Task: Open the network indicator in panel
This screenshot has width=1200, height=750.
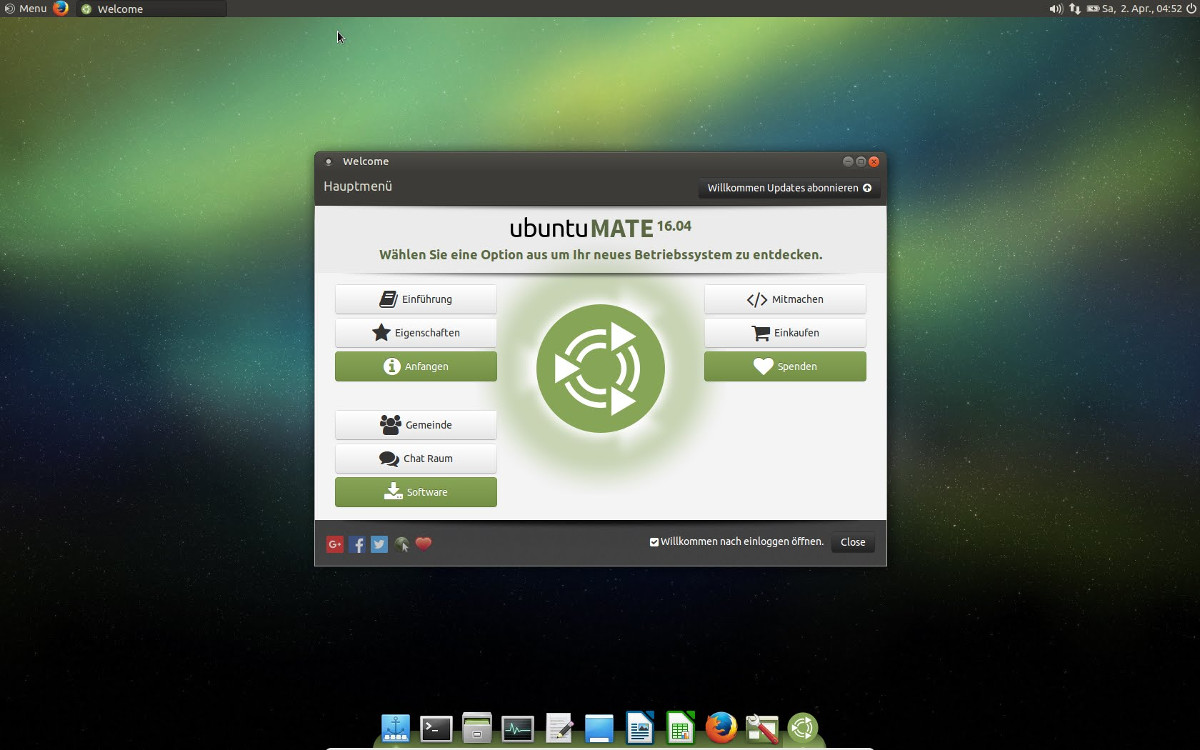Action: [1075, 8]
